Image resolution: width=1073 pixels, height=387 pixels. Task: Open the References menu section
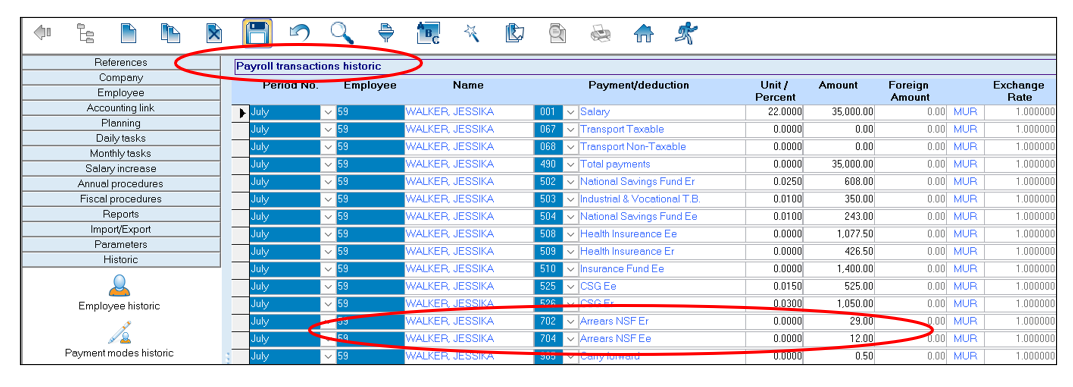coord(120,62)
